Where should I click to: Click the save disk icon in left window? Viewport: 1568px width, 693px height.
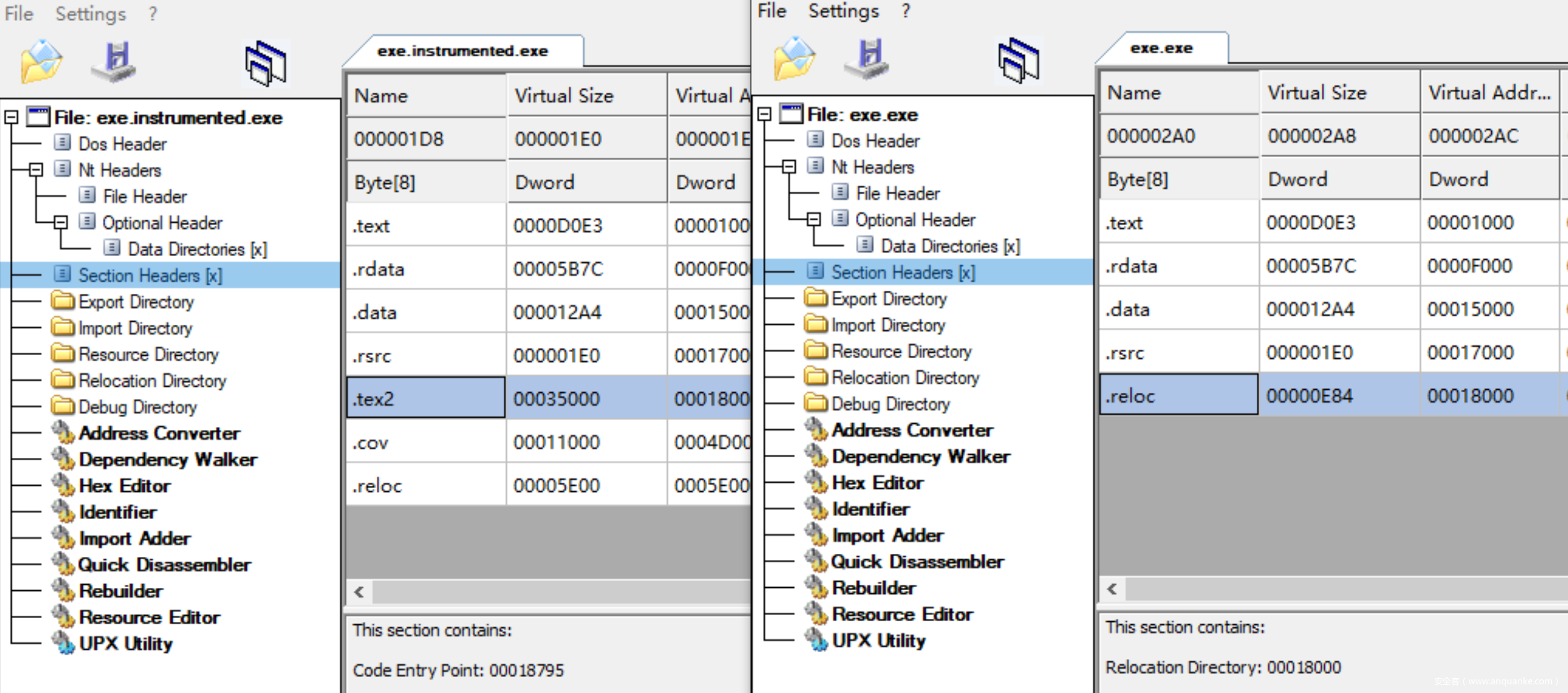(x=116, y=62)
